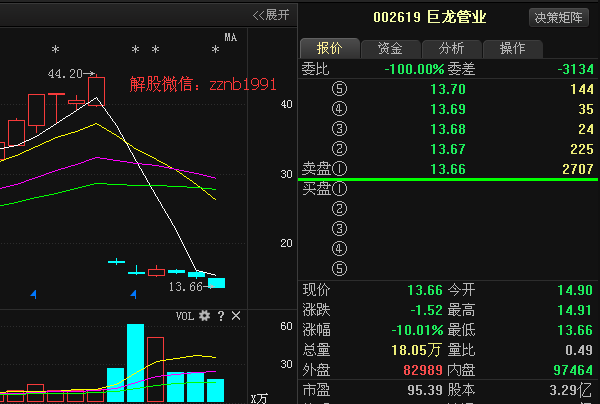Select sell level 2 price 13.67
The image size is (600, 404).
click(448, 149)
